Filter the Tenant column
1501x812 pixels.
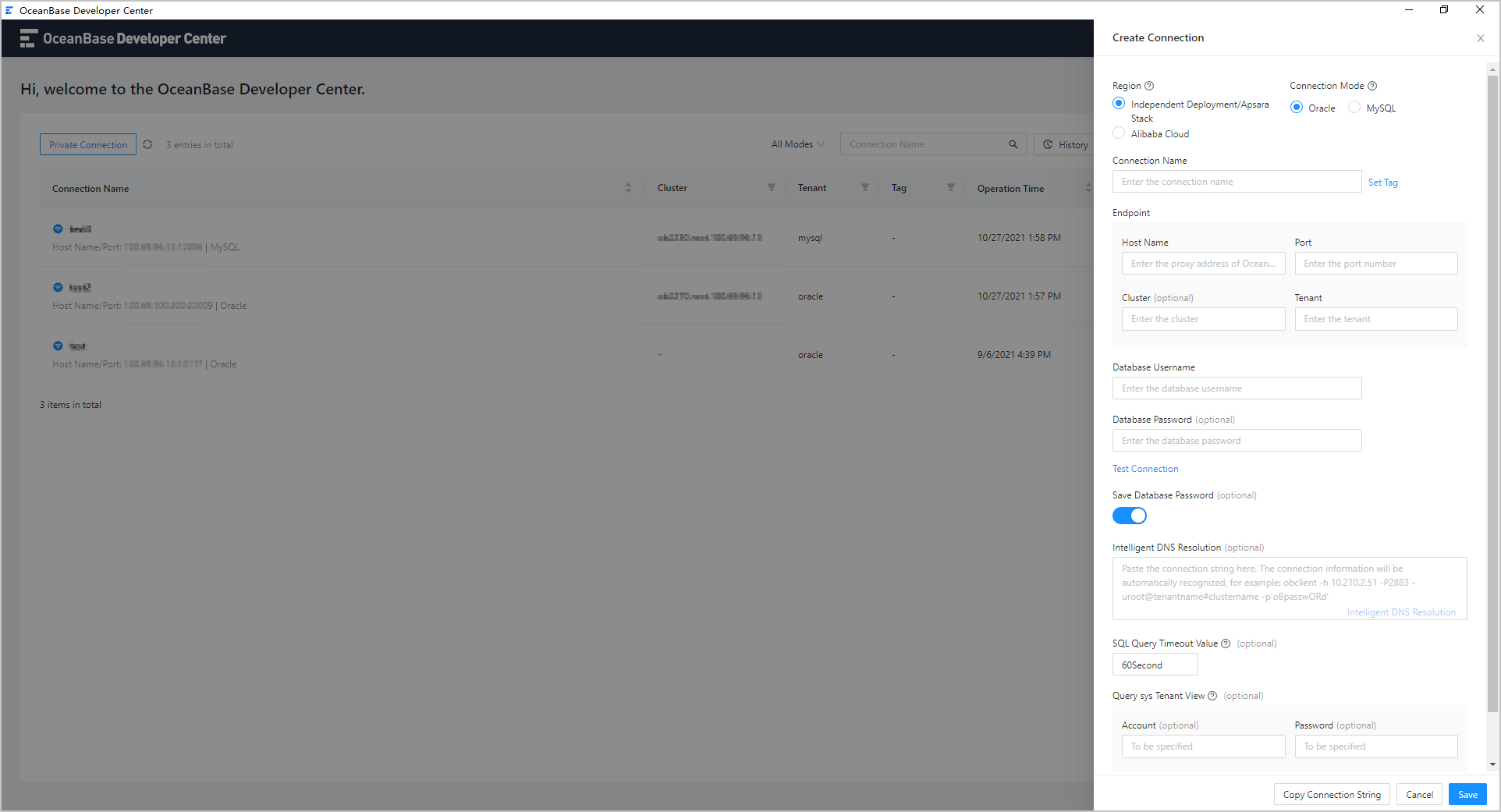[864, 187]
